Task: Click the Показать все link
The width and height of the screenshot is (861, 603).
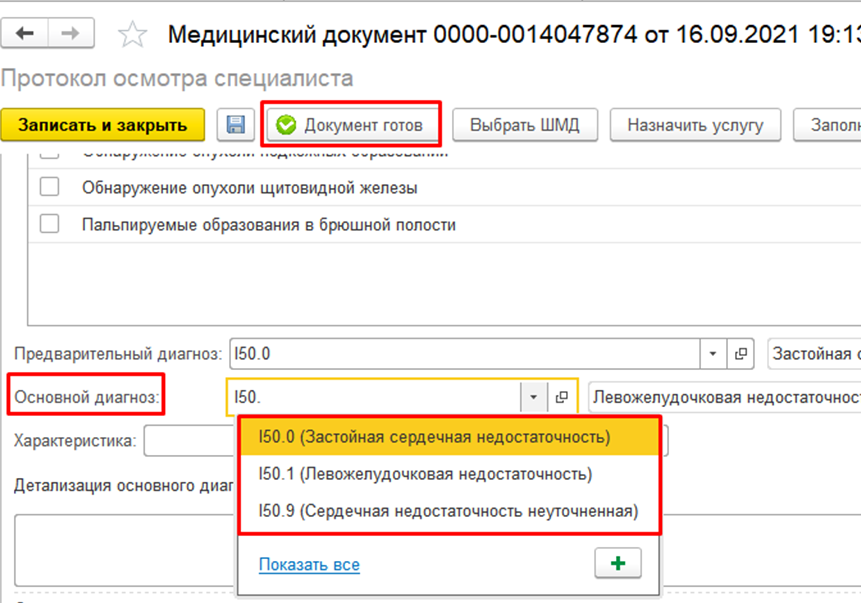Action: (x=309, y=565)
